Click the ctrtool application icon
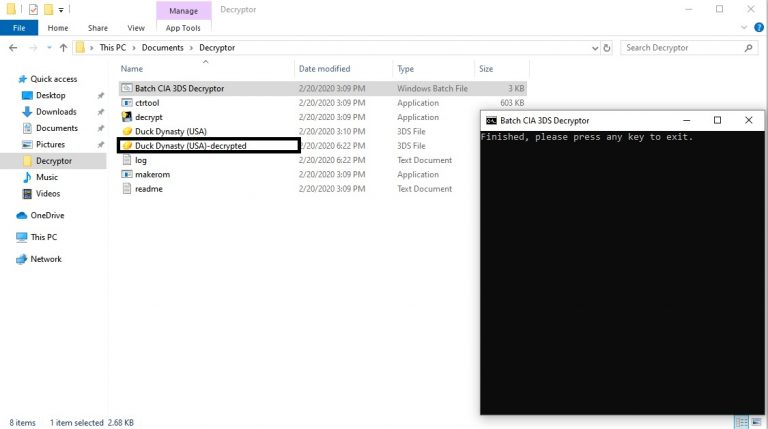This screenshot has height=429, width=768. click(x=126, y=103)
